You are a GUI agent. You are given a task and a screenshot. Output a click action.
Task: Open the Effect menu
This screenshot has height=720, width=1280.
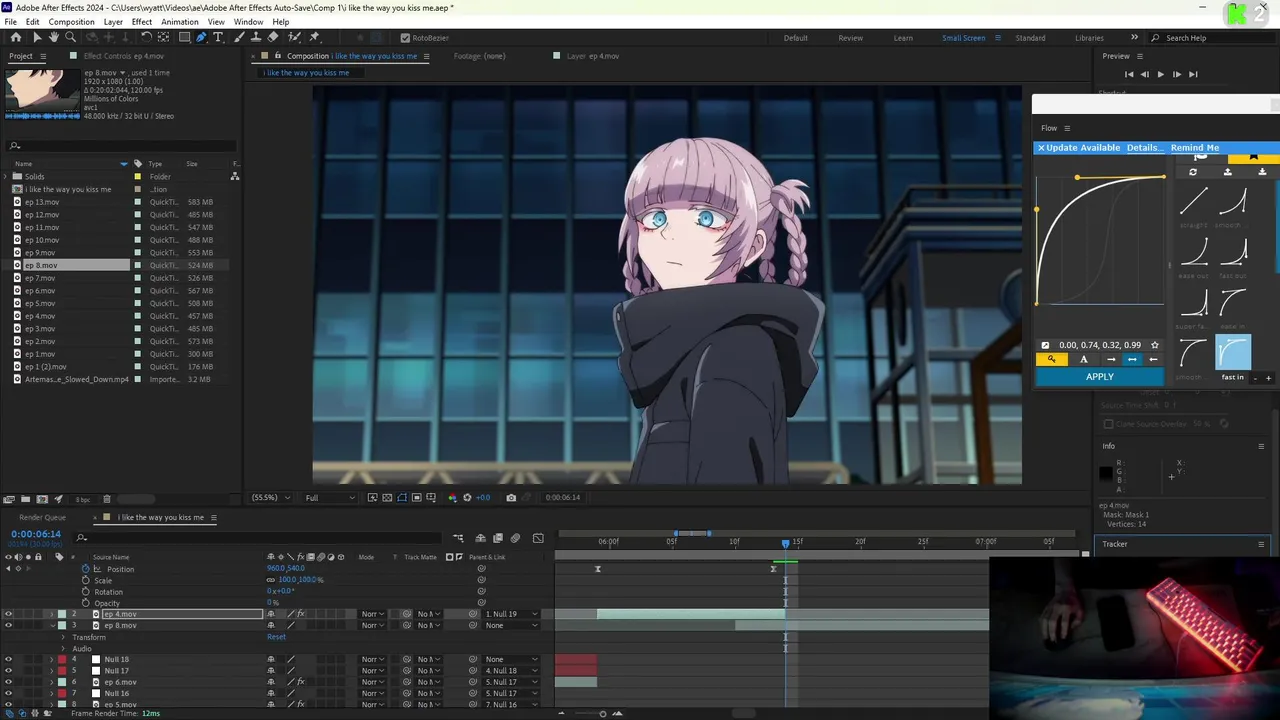142,22
